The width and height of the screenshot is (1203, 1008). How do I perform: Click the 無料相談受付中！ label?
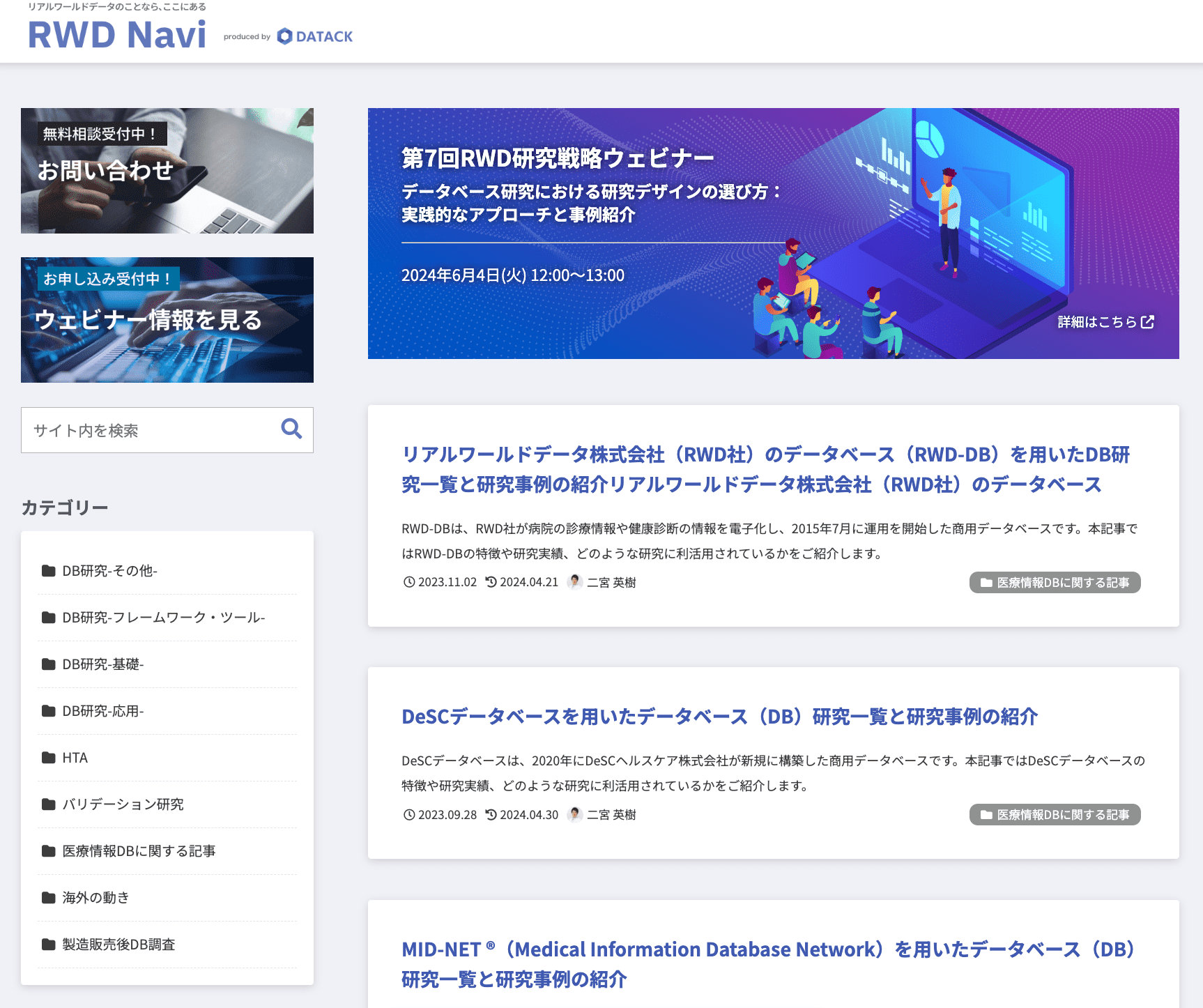click(102, 134)
